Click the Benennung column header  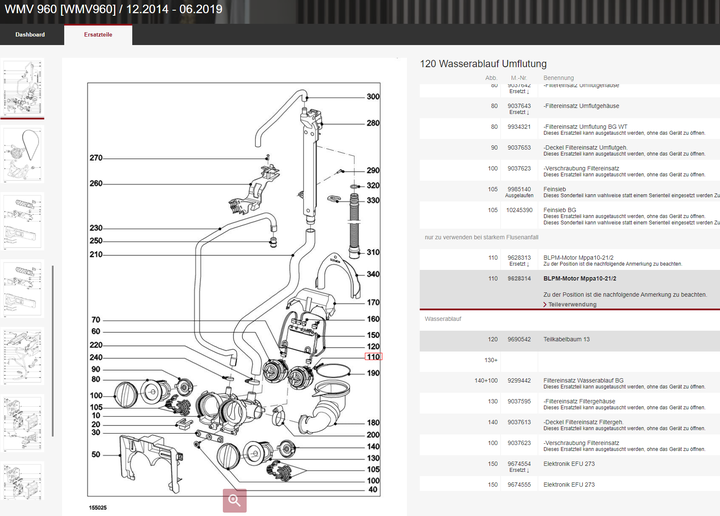pyautogui.click(x=558, y=78)
